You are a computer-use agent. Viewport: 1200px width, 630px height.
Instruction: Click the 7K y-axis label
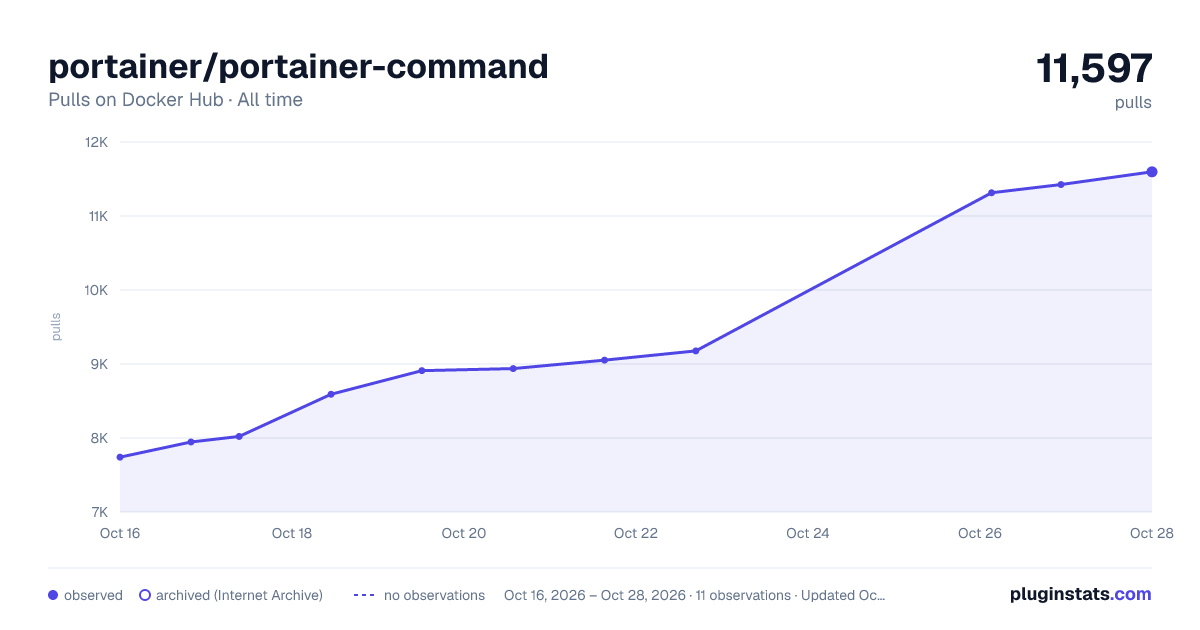(99, 512)
